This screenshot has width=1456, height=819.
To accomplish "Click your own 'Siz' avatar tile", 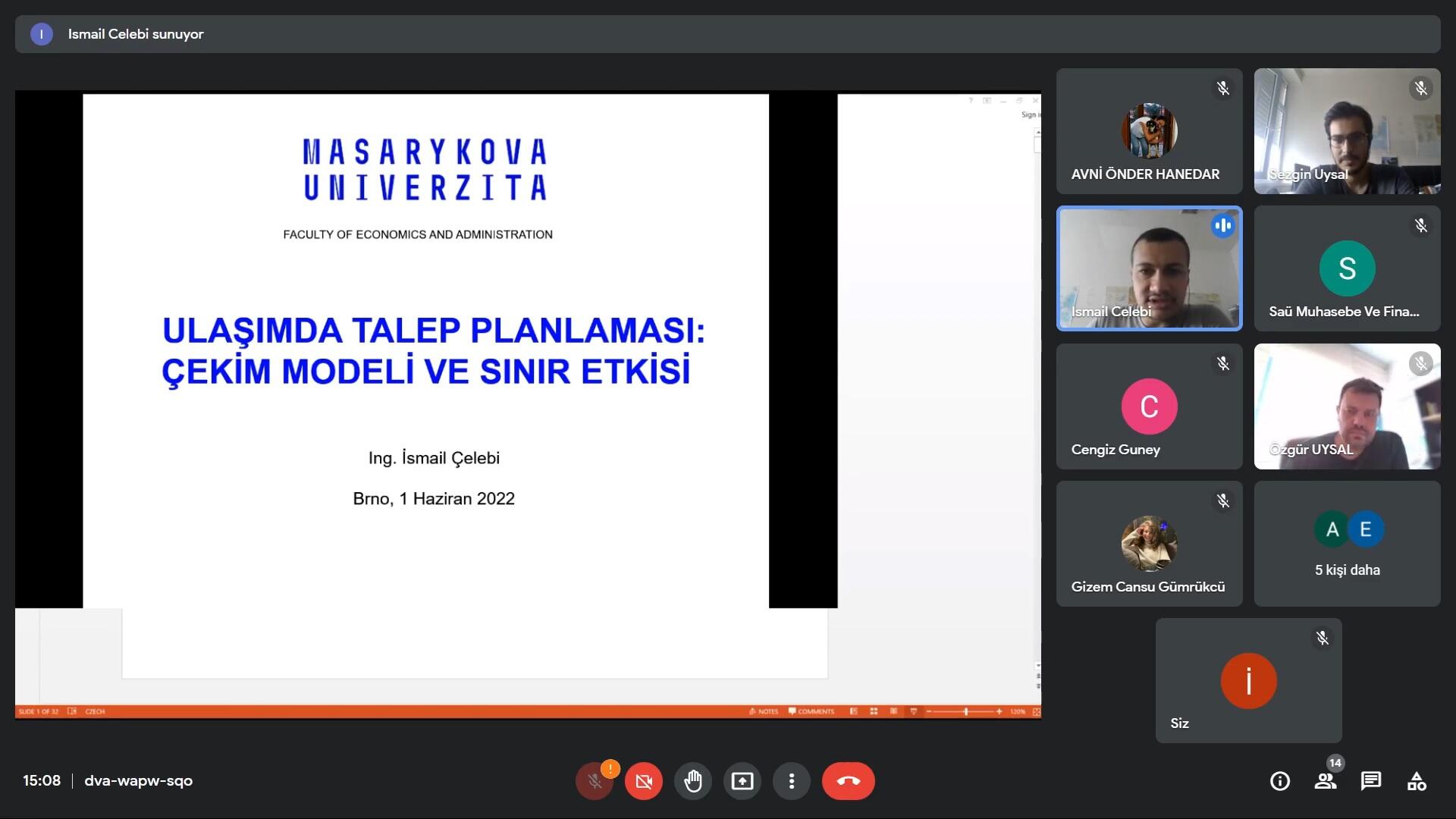I will [x=1249, y=680].
